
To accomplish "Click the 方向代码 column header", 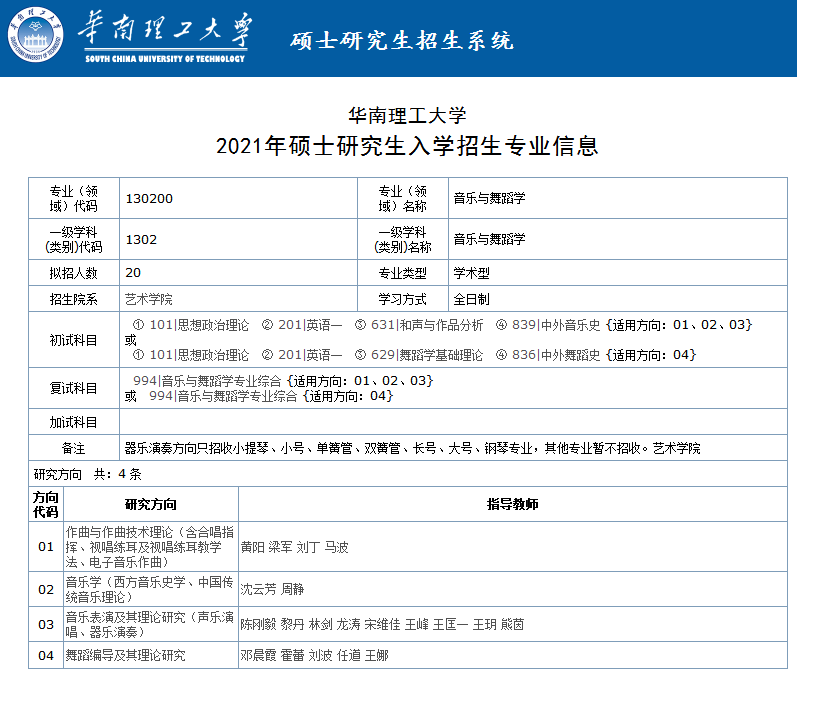I will [x=46, y=505].
